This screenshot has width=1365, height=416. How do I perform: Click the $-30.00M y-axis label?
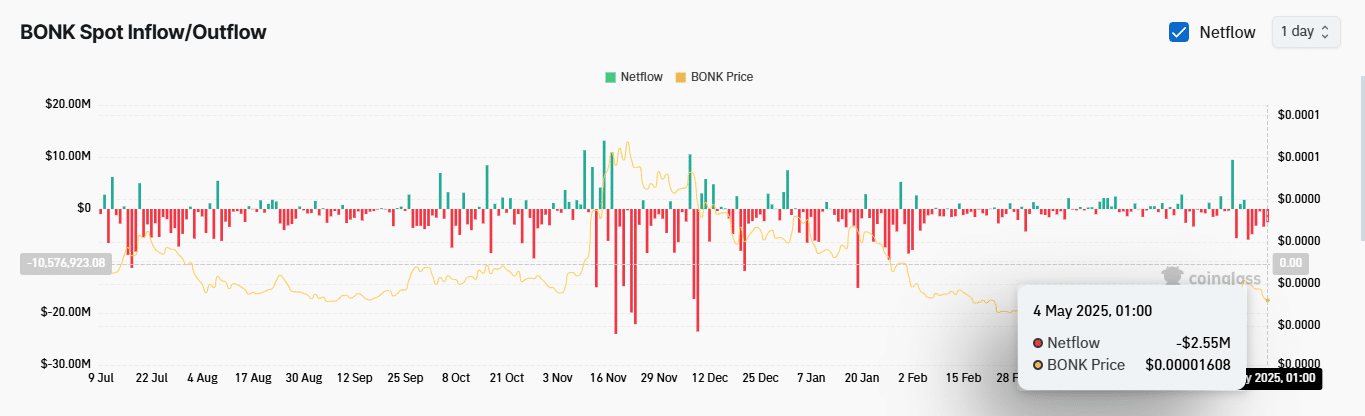click(67, 364)
